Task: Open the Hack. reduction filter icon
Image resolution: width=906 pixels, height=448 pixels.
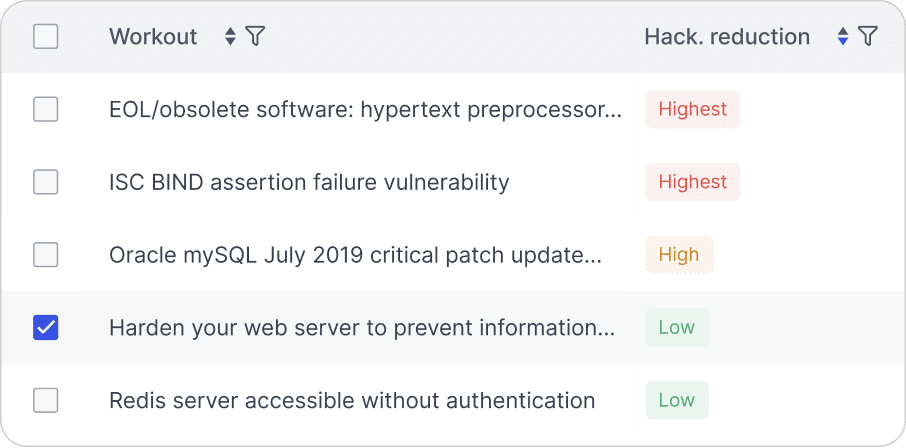Action: pos(868,36)
